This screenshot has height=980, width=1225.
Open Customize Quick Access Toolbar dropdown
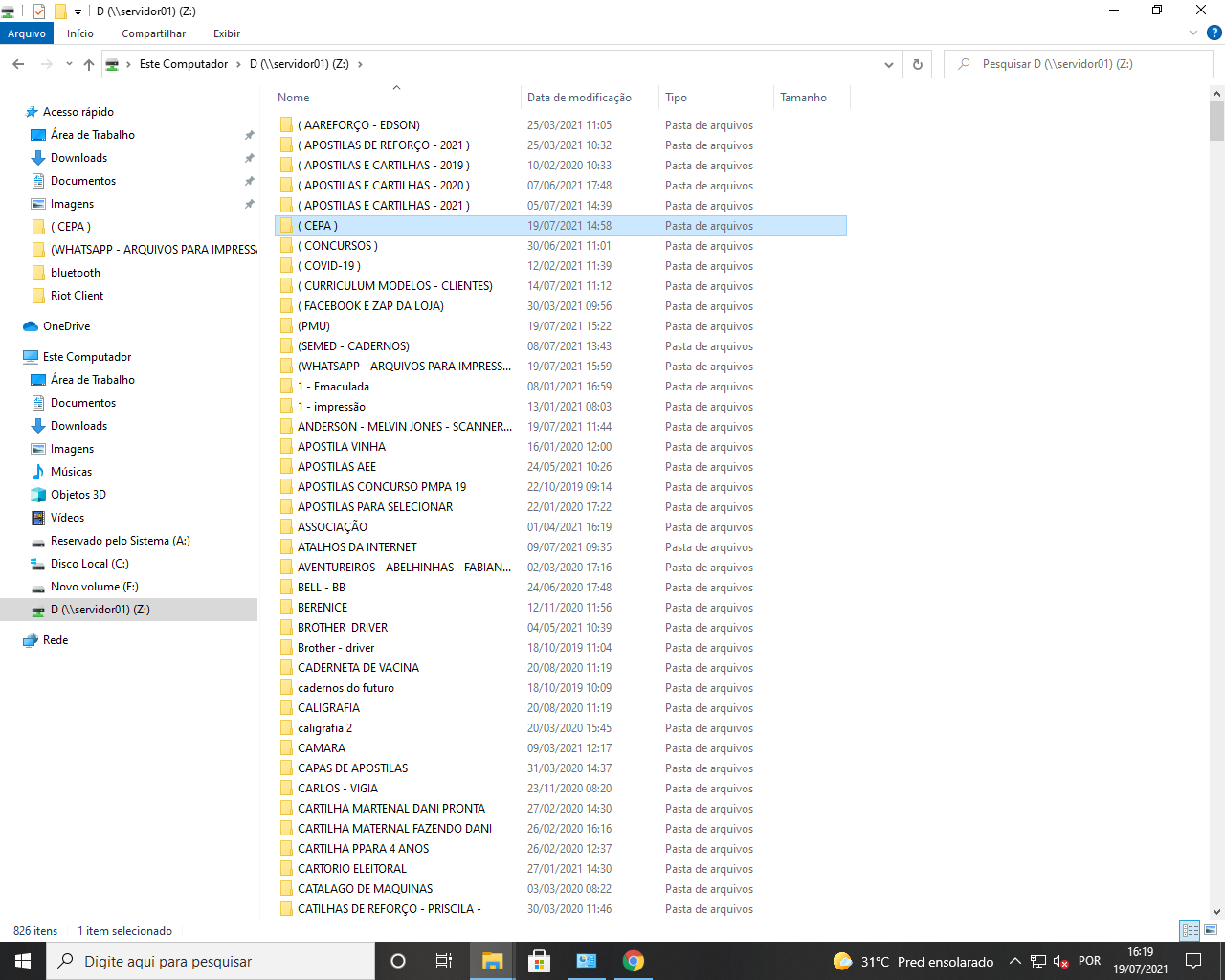[78, 11]
